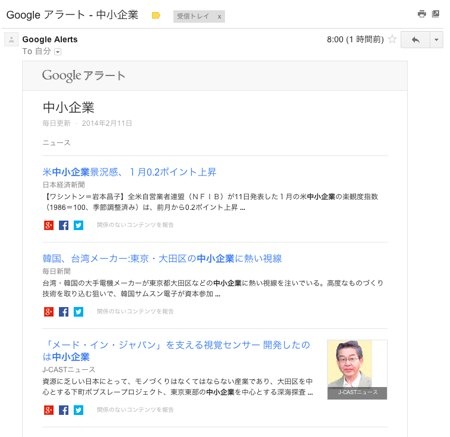Report irrelevant content for the 毎日新聞 article
The image size is (450, 437).
pyautogui.click(x=135, y=311)
